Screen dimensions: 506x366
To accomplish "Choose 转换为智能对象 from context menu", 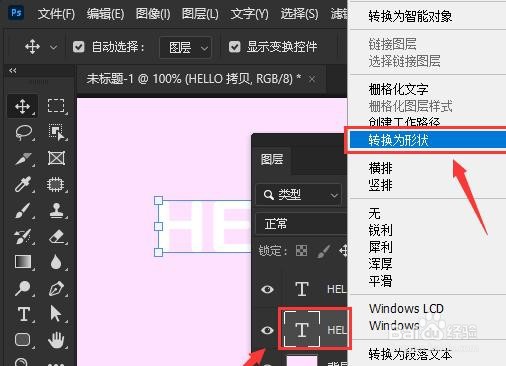I will point(410,16).
